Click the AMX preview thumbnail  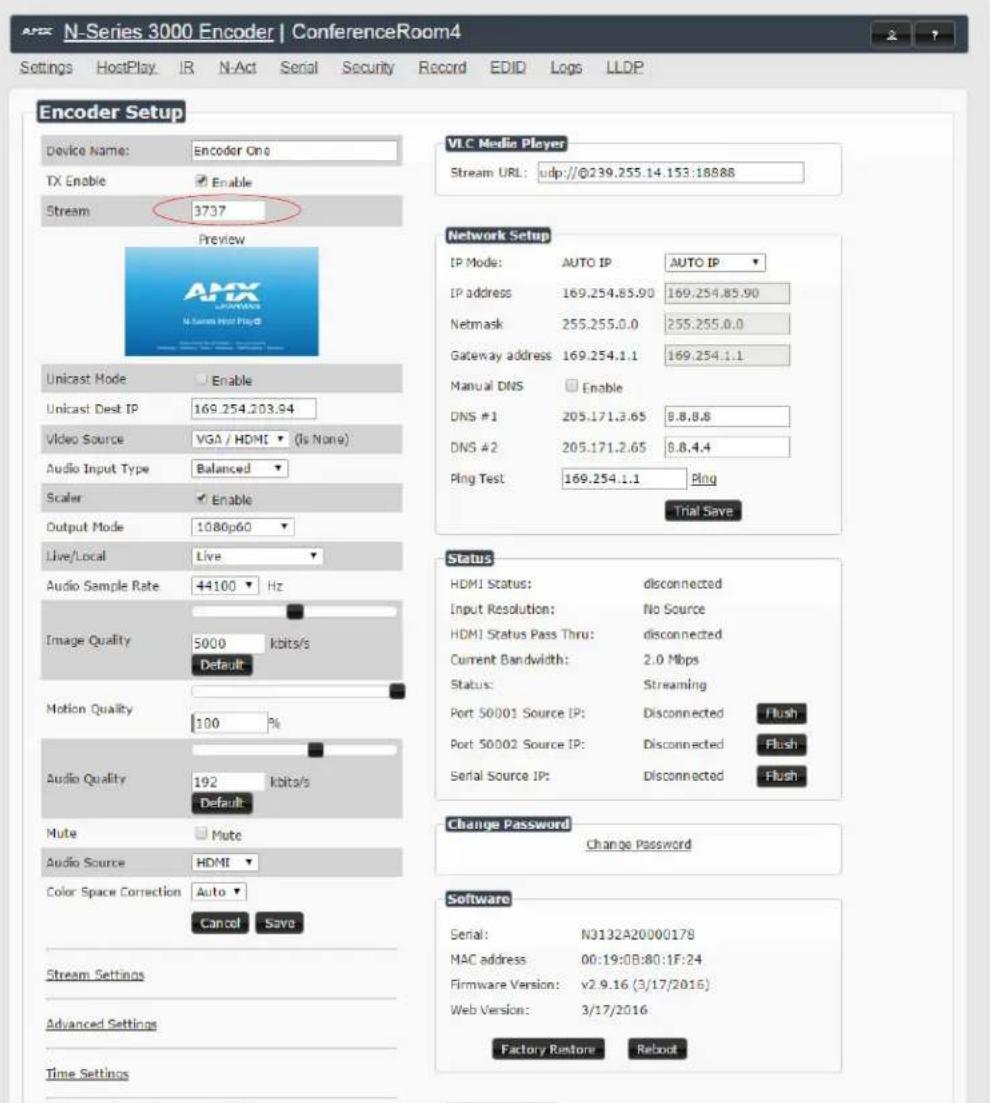[x=222, y=301]
